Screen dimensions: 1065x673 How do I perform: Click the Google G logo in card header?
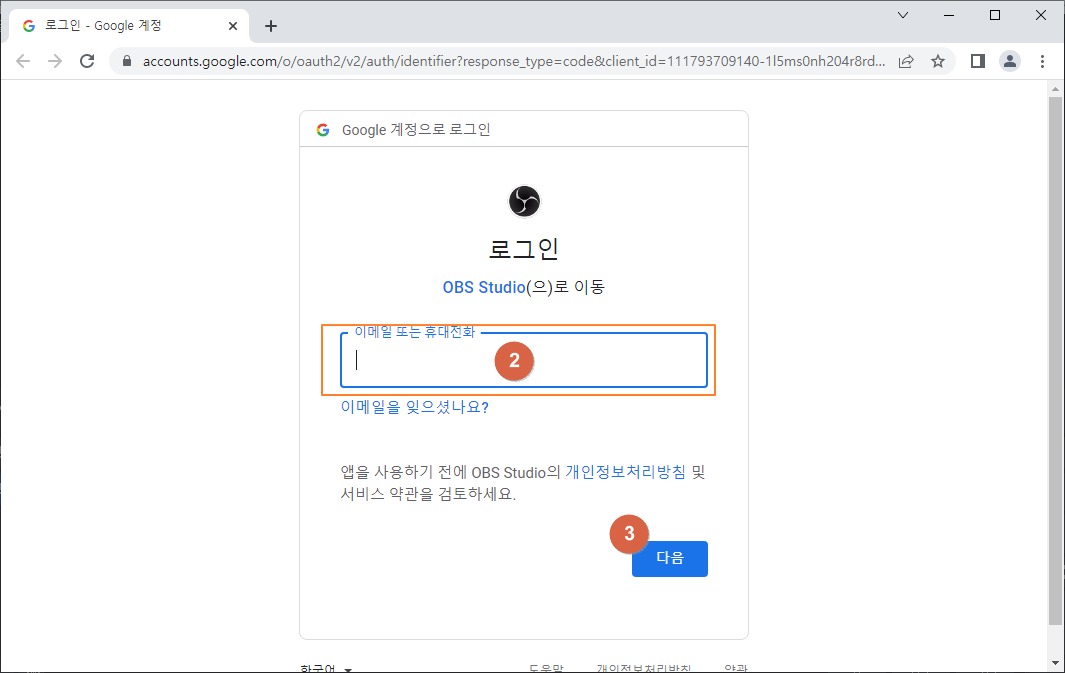[x=323, y=130]
